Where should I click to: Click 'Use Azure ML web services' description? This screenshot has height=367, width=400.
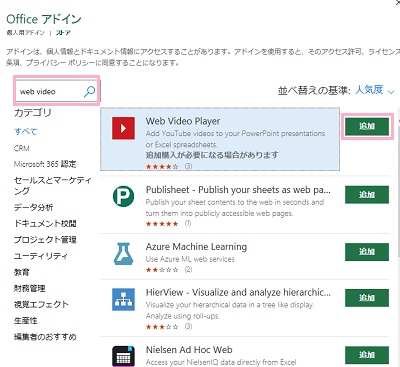click(190, 259)
